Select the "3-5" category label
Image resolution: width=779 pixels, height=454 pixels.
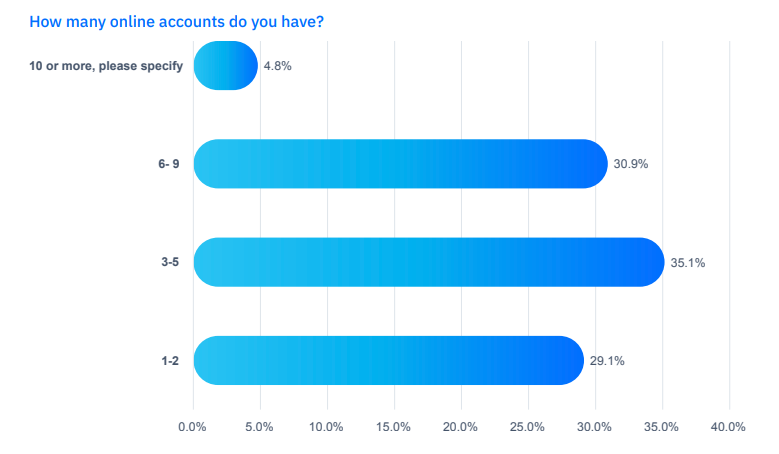pyautogui.click(x=169, y=263)
